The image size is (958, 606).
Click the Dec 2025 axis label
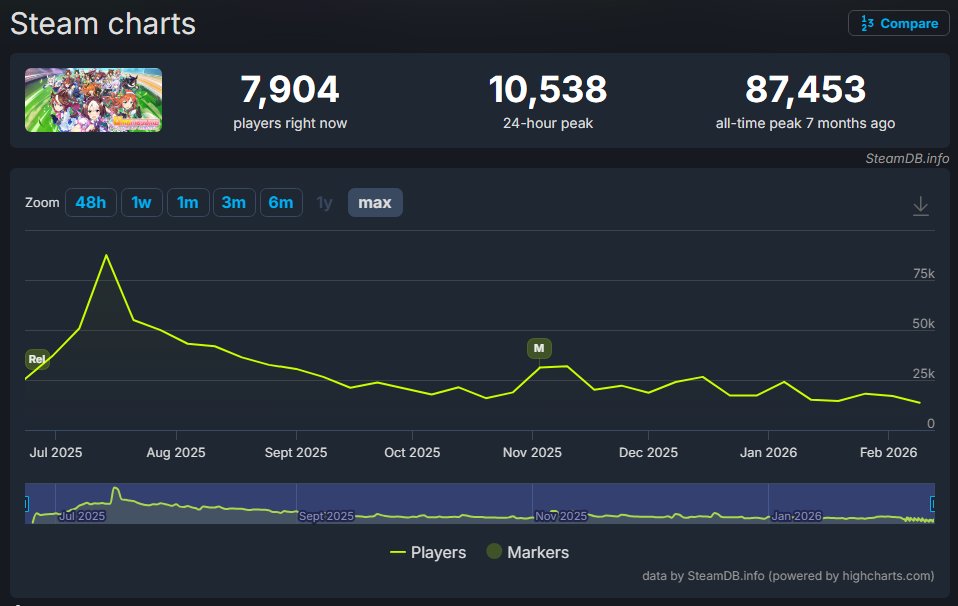(648, 453)
